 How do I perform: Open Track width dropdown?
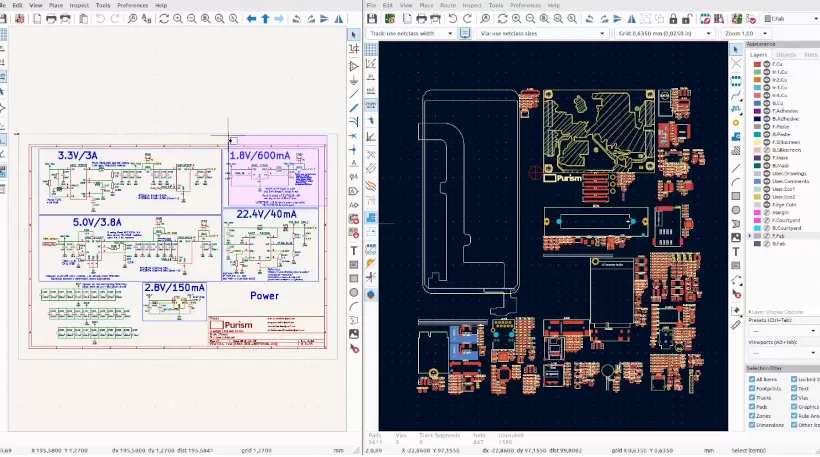pyautogui.click(x=411, y=33)
